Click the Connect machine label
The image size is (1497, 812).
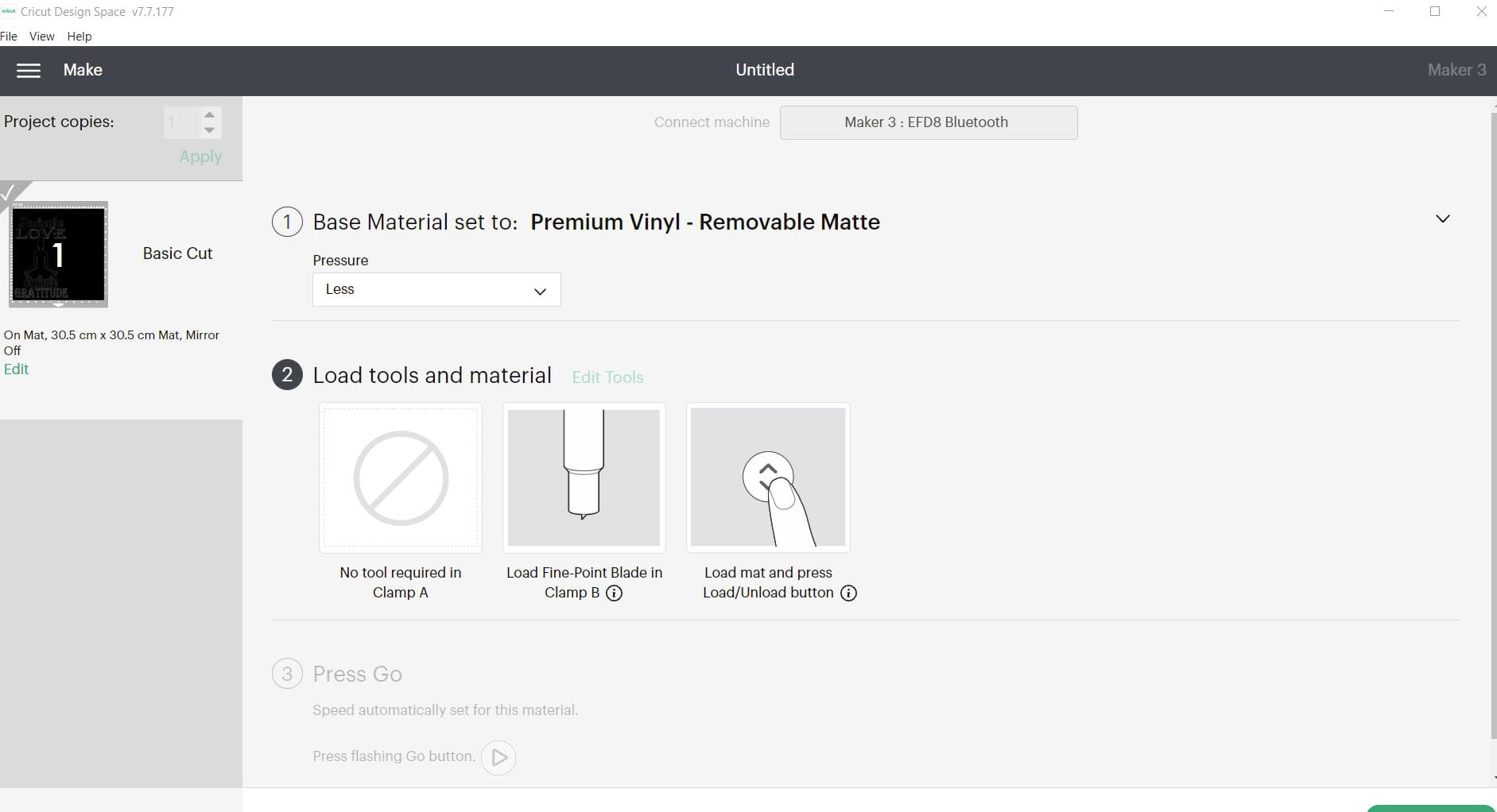pos(712,122)
